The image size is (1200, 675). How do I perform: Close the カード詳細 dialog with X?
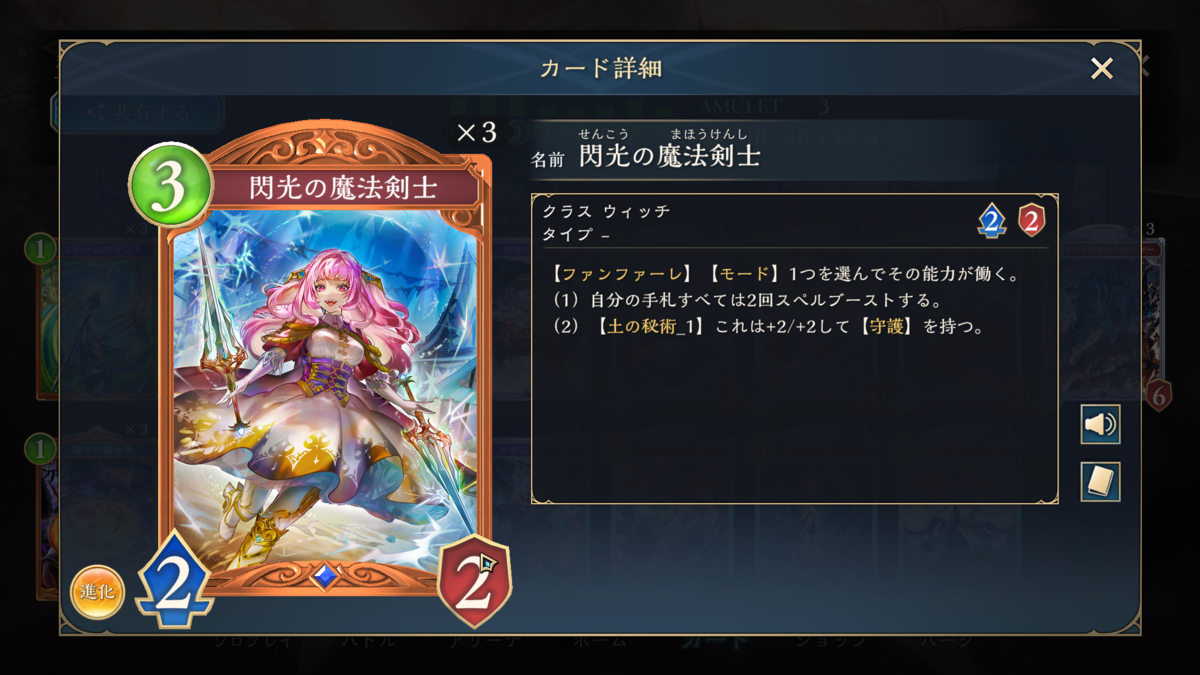[1102, 68]
